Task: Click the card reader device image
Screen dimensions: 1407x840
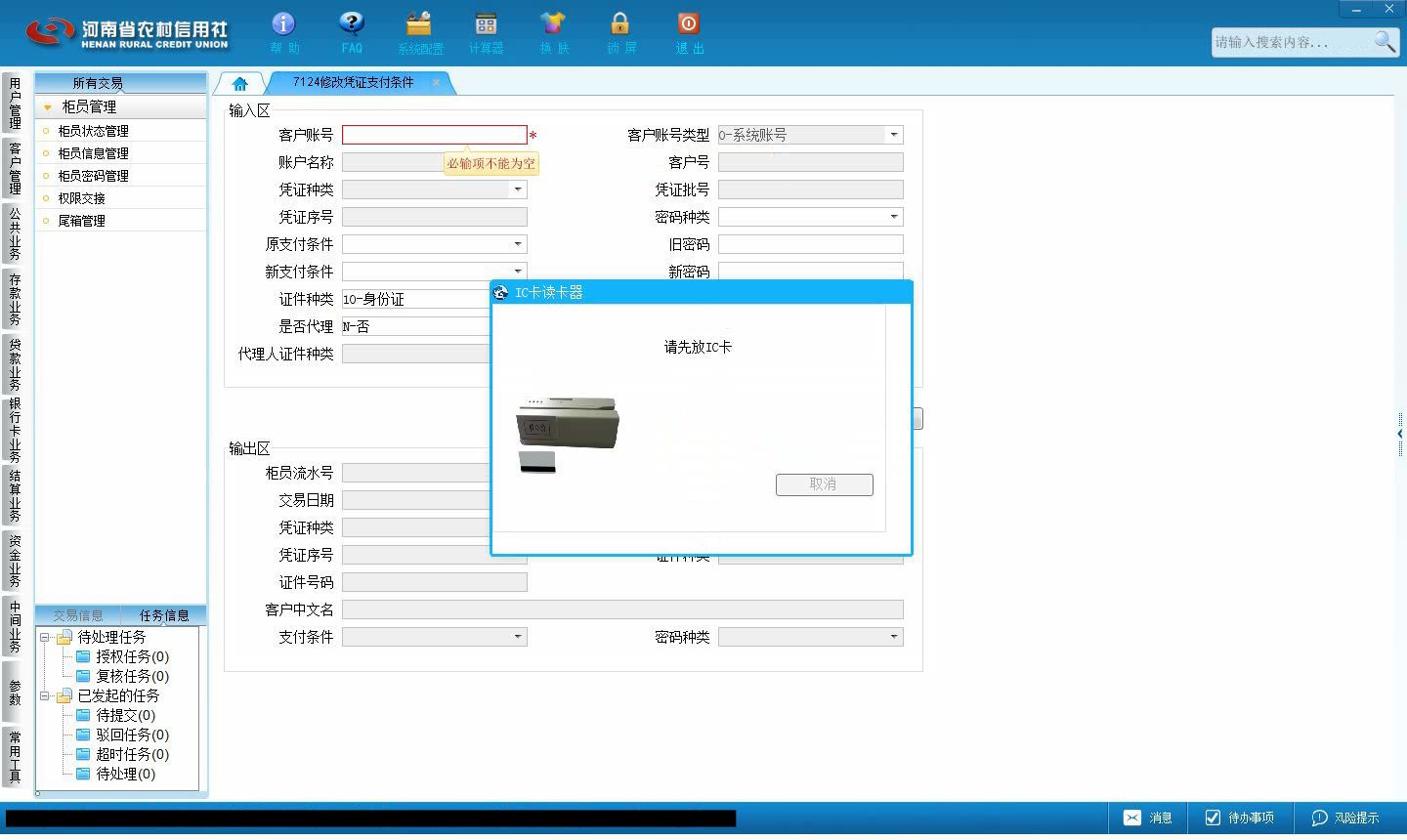Action: pos(567,423)
